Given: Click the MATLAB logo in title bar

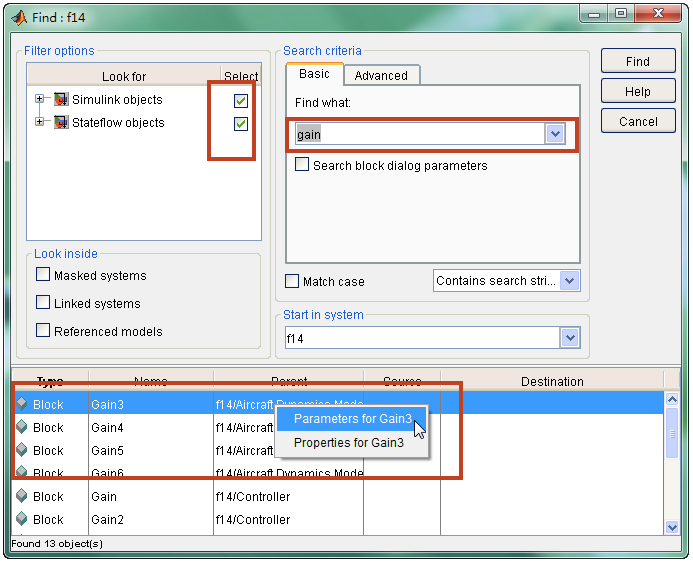Looking at the screenshot, I should coord(19,17).
